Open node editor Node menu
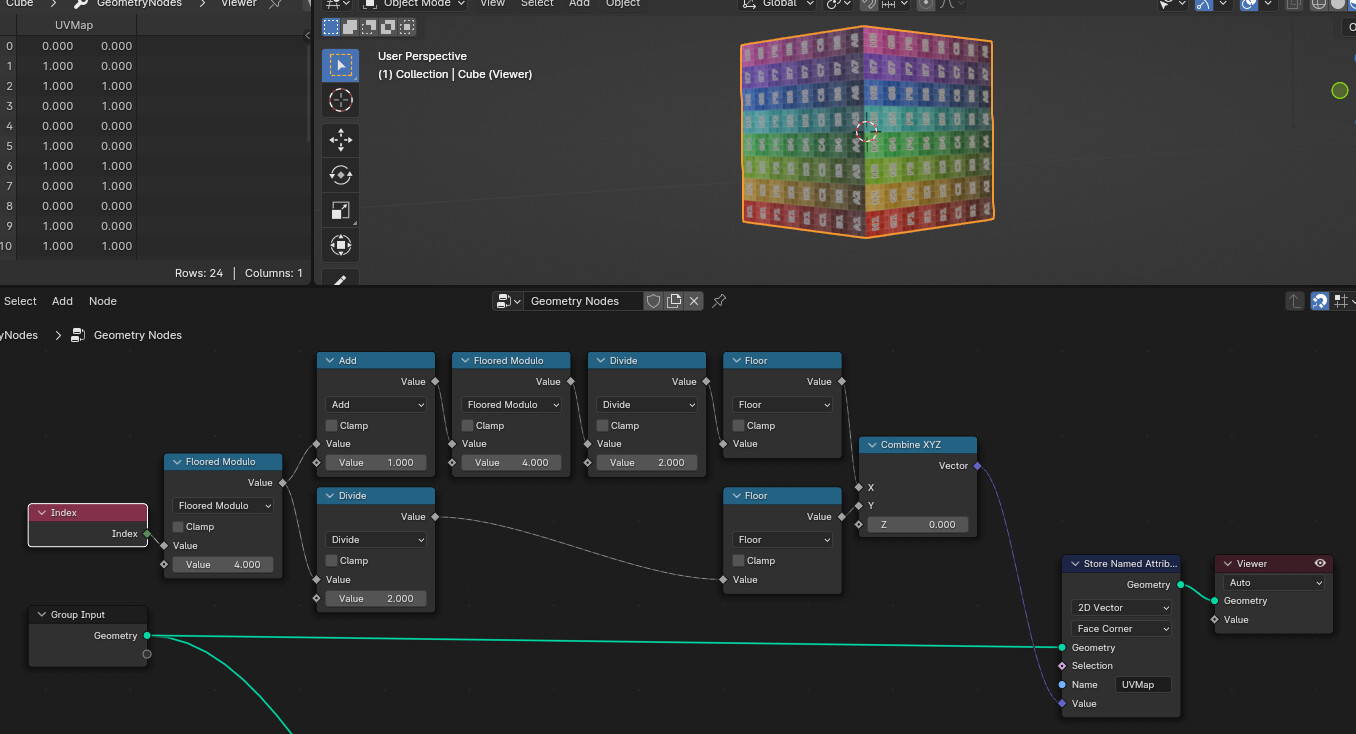1356x734 pixels. [103, 301]
